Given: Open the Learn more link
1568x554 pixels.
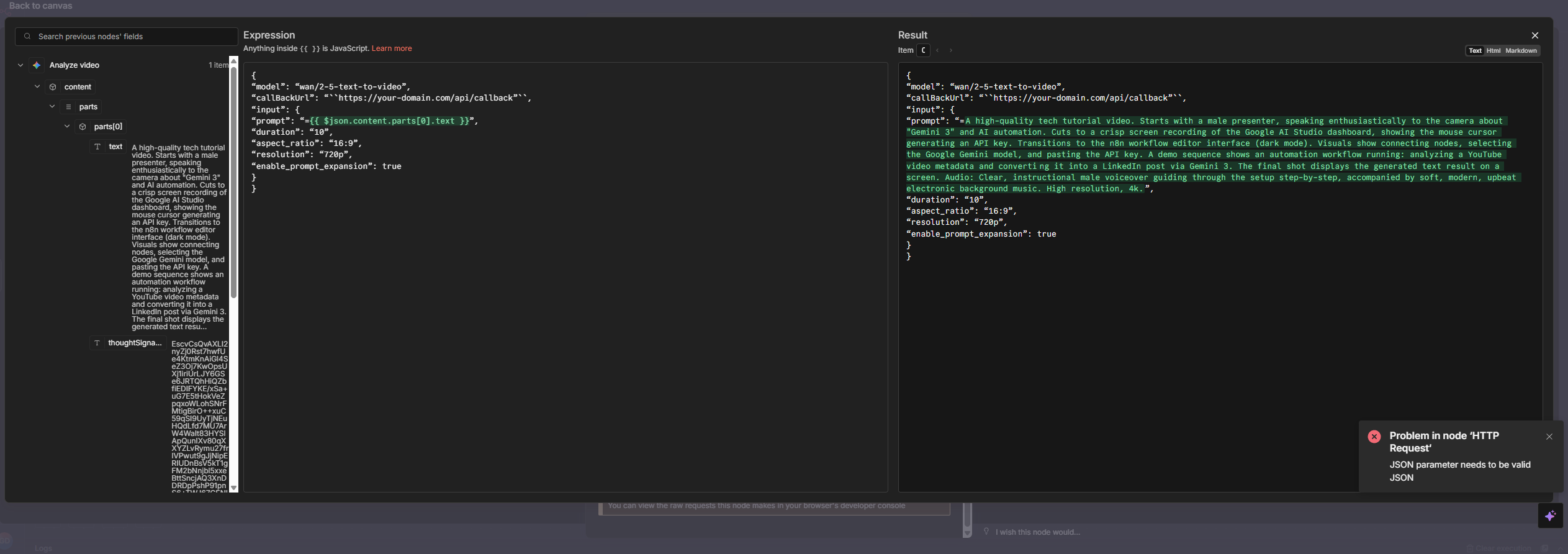Looking at the screenshot, I should click(x=392, y=48).
